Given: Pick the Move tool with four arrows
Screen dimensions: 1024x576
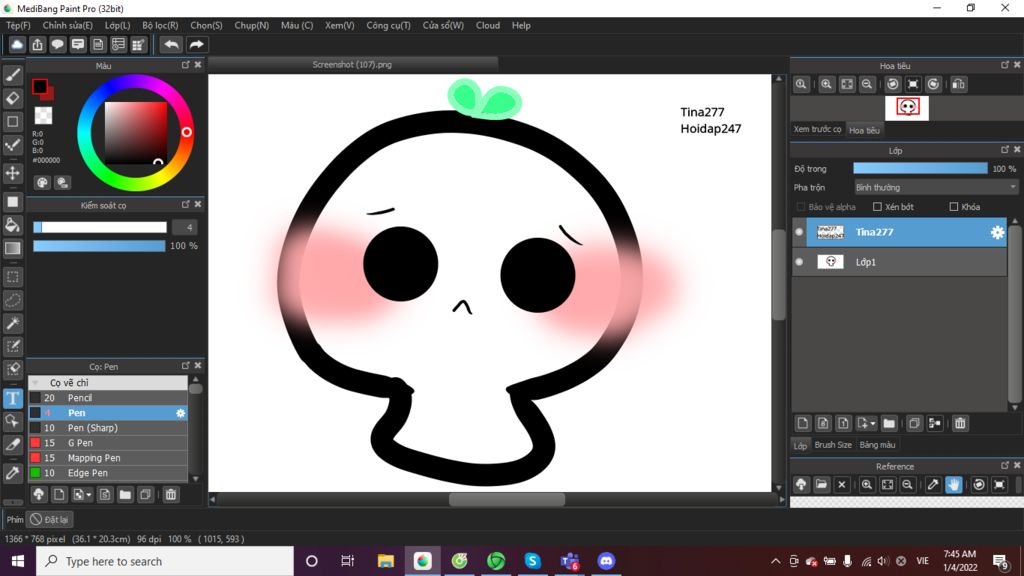Looking at the screenshot, I should point(13,173).
